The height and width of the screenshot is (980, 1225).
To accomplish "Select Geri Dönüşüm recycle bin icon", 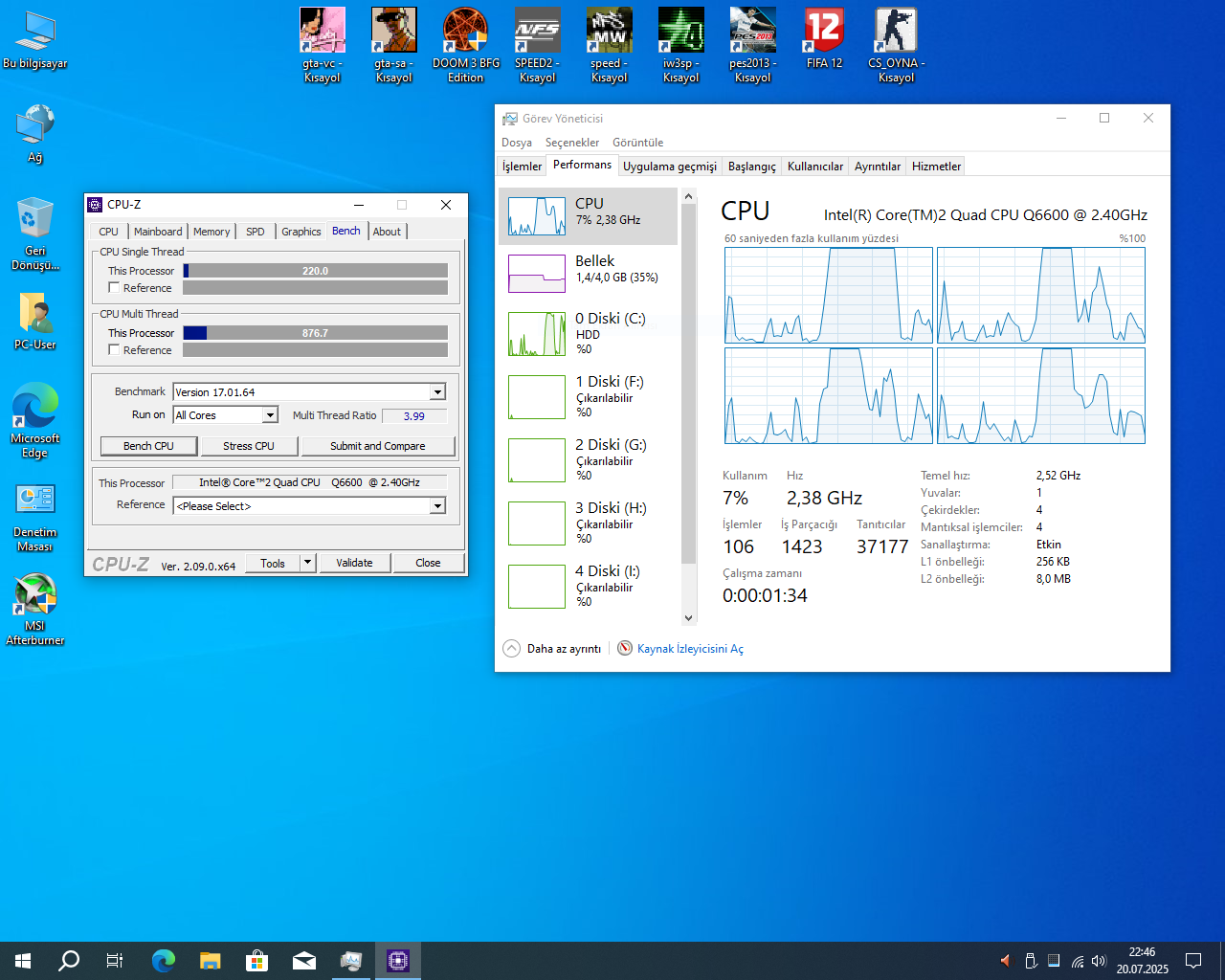I will (x=35, y=234).
